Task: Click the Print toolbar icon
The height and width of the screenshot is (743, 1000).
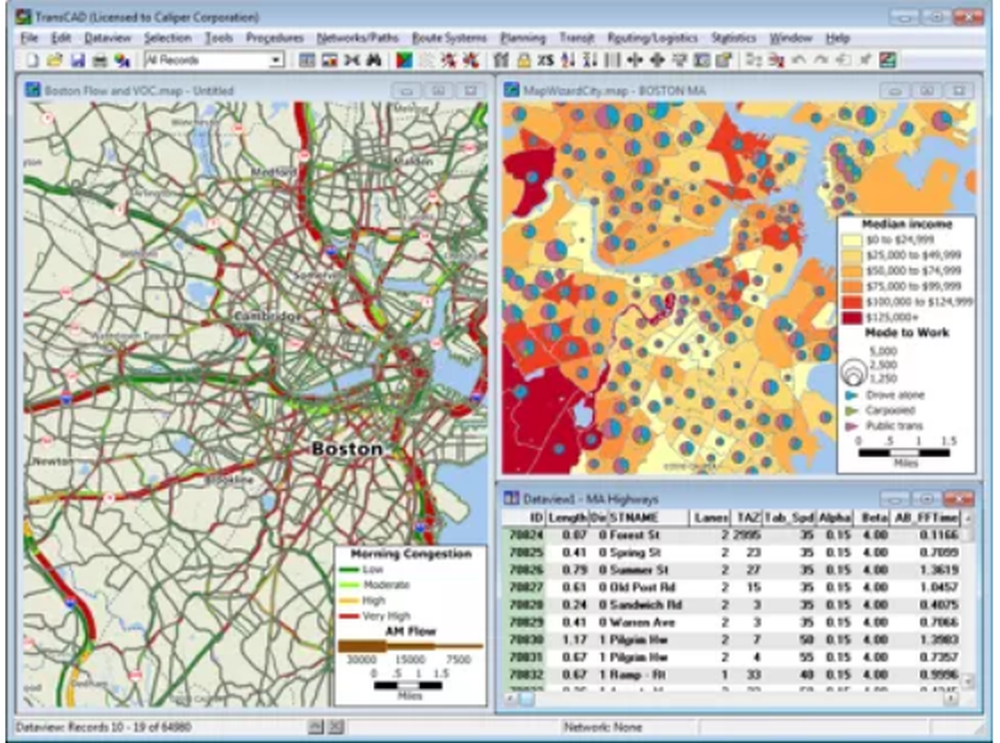Action: coord(100,61)
